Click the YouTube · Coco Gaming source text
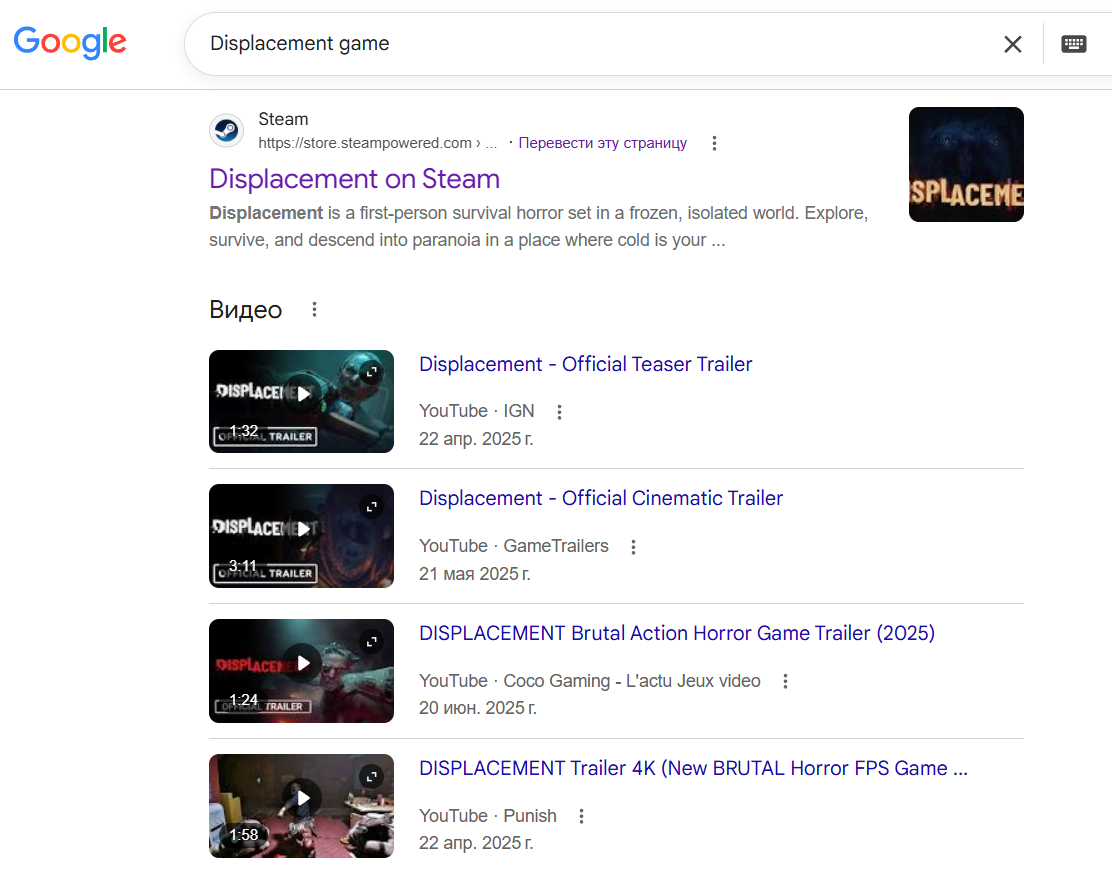This screenshot has width=1112, height=874. pyautogui.click(x=589, y=681)
